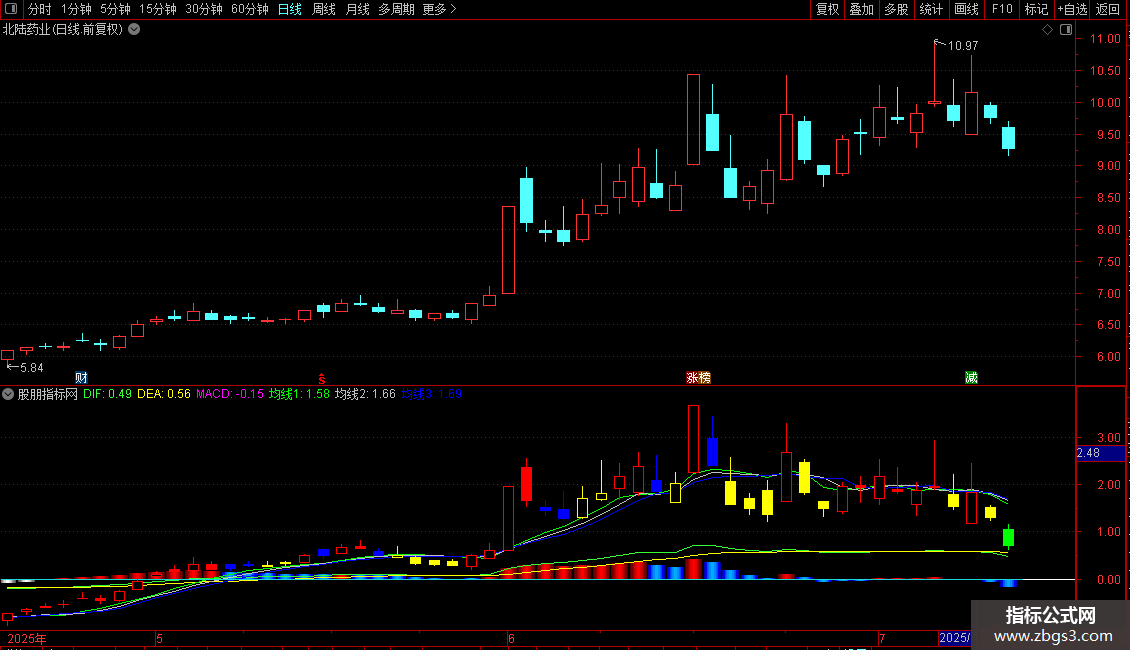This screenshot has height=650, width=1130.
Task: Expand the 更多 periods menu
Action: (440, 9)
